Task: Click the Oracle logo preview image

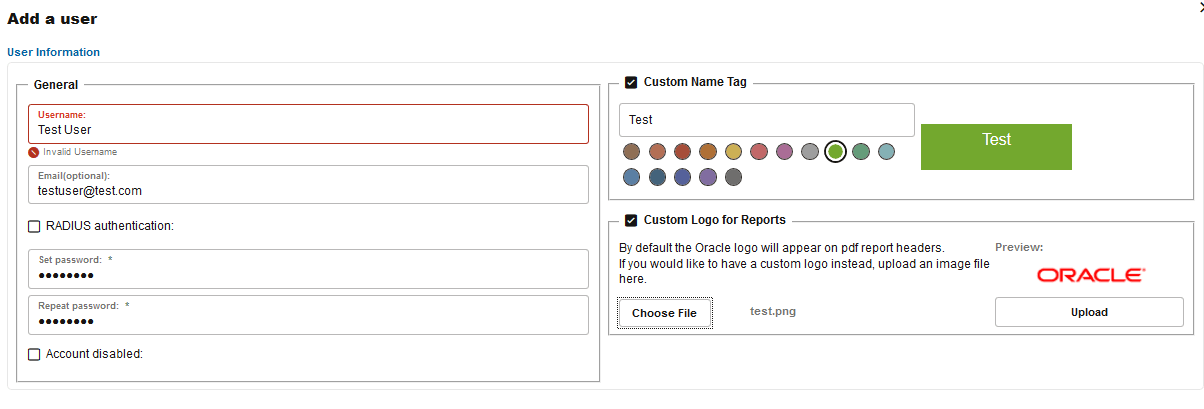Action: [x=1090, y=275]
